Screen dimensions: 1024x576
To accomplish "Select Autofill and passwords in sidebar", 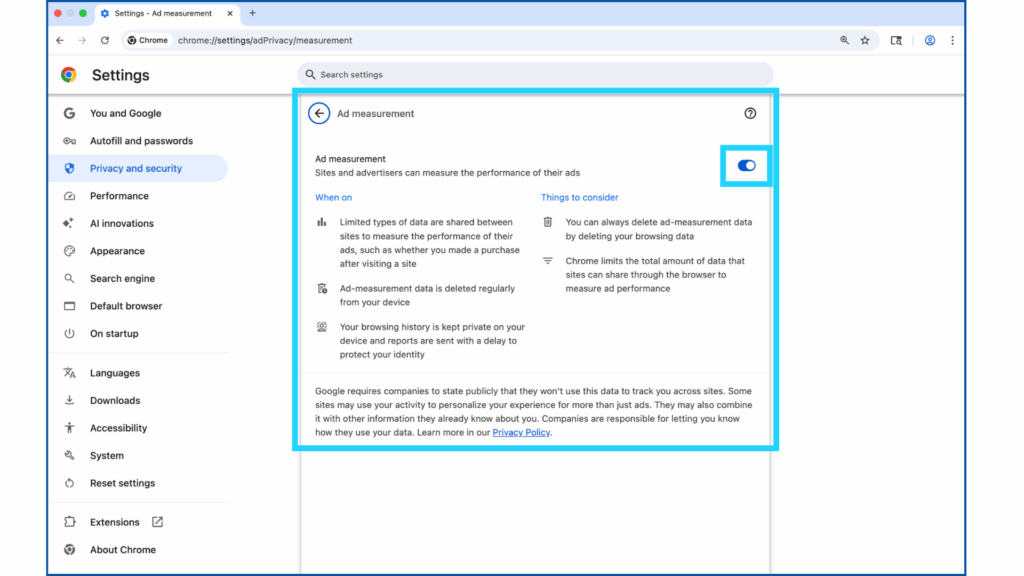I will (x=141, y=141).
